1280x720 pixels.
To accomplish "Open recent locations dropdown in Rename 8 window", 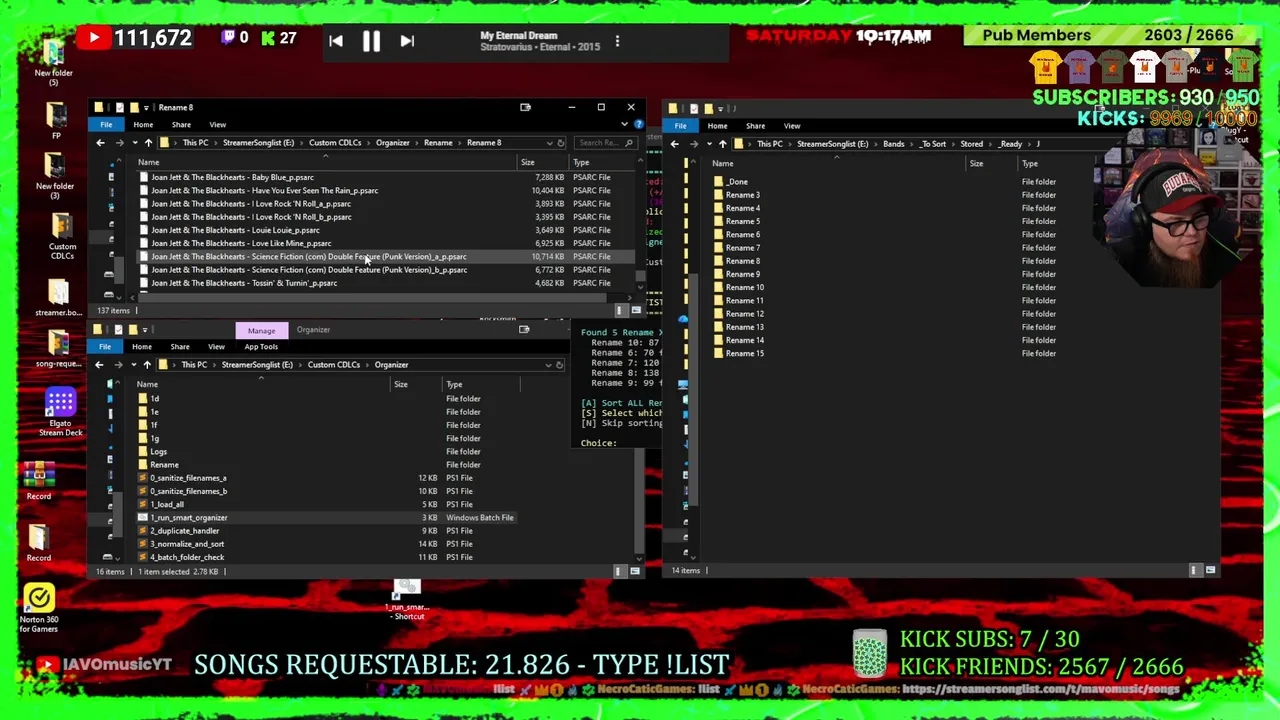I will click(x=134, y=143).
